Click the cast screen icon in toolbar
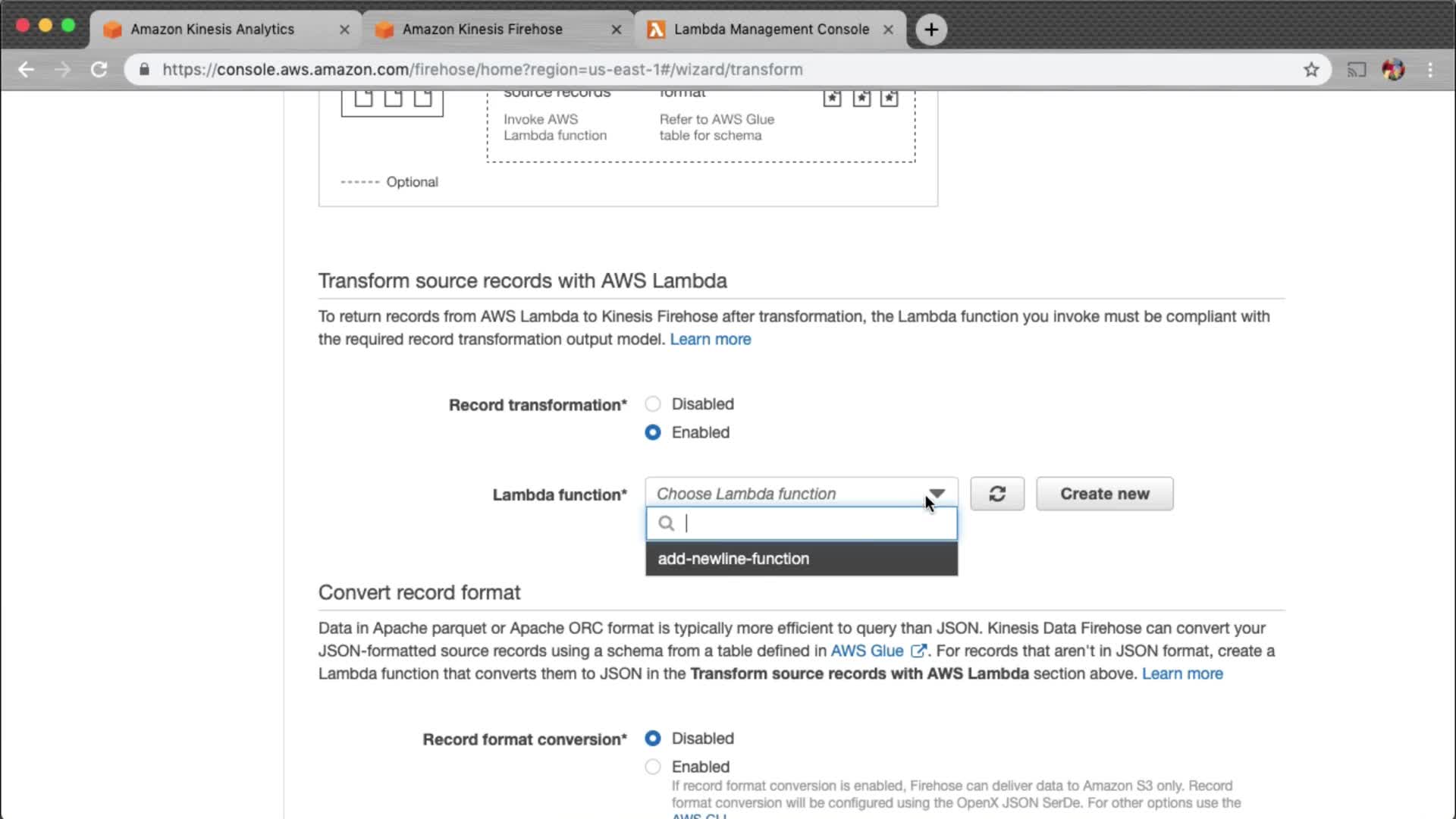1456x819 pixels. coord(1356,70)
